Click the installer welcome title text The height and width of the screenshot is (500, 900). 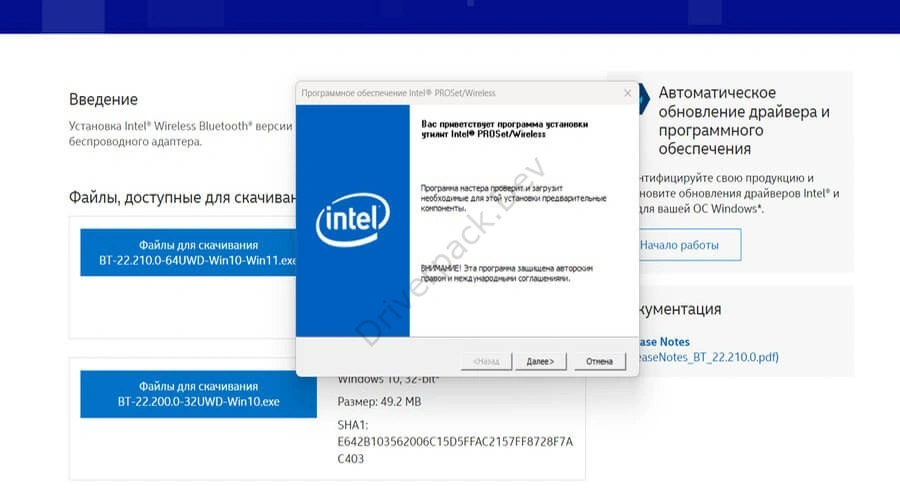coord(505,129)
